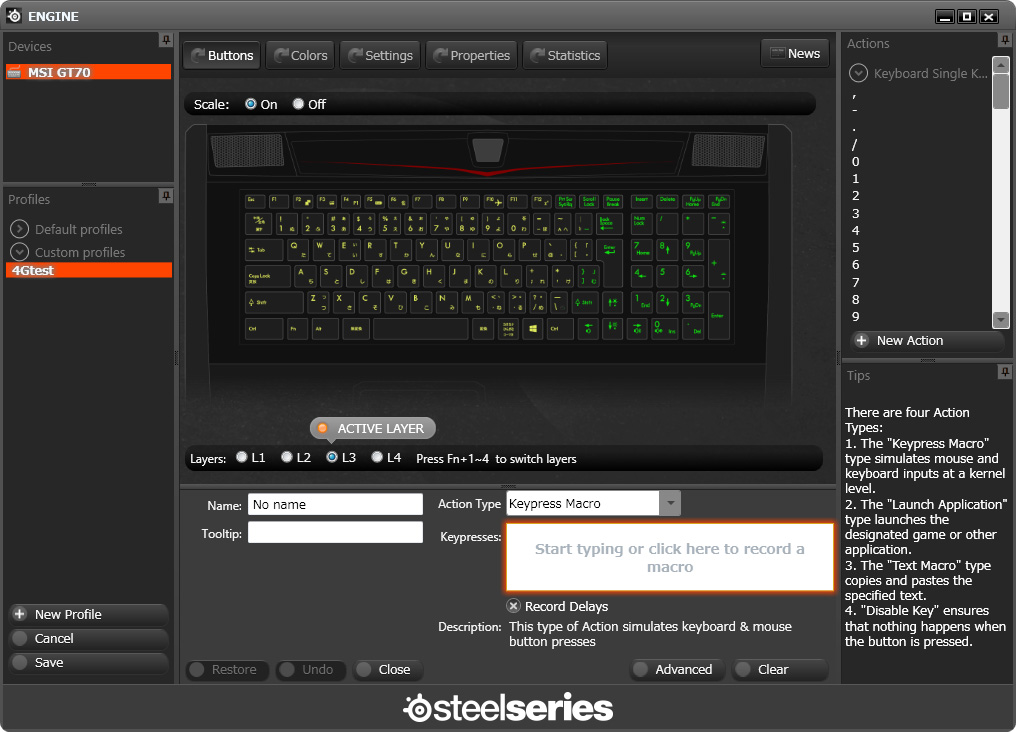This screenshot has width=1016, height=732.
Task: Select the 4Gtest profile
Action: 88,270
